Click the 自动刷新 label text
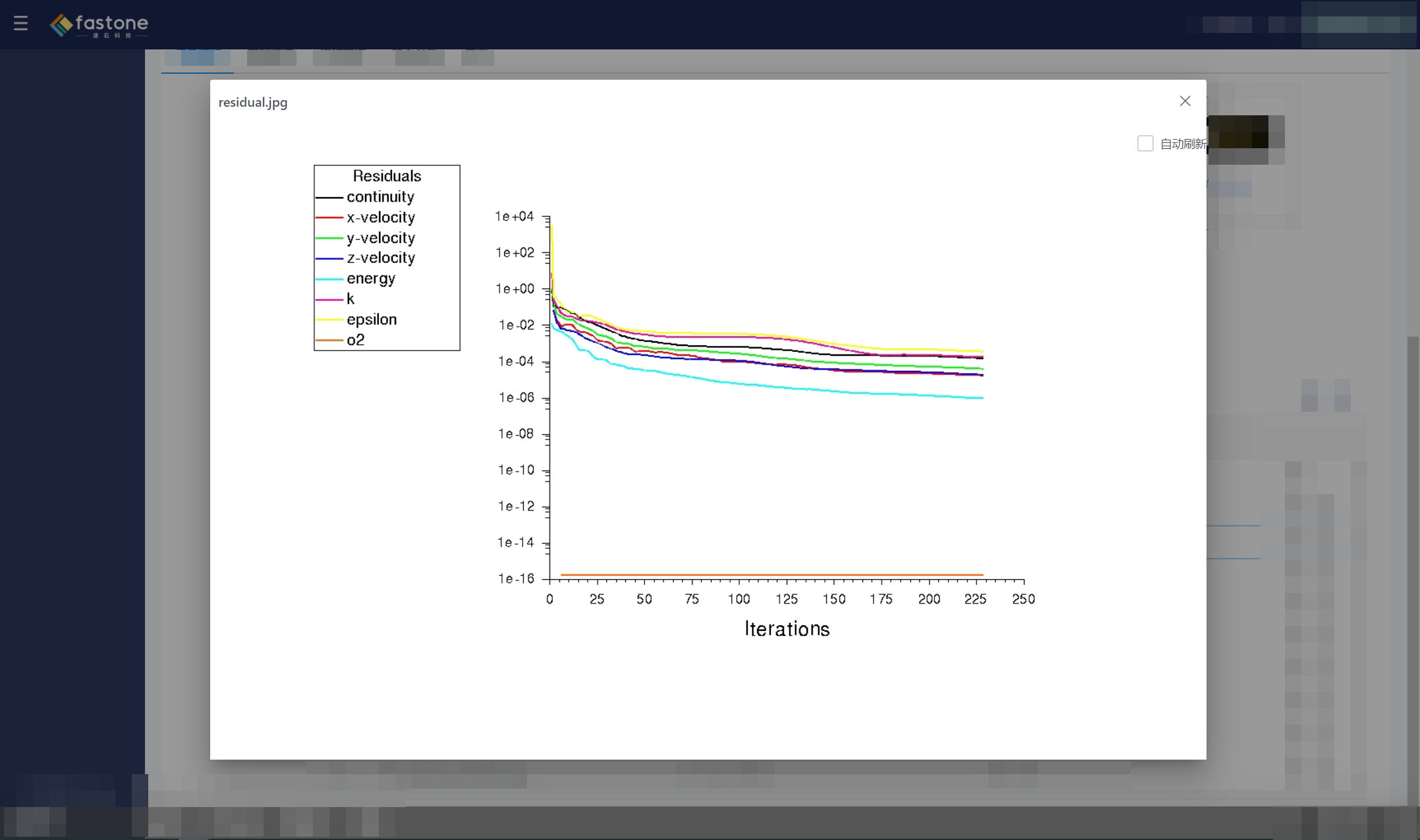This screenshot has width=1420, height=840. (1182, 144)
